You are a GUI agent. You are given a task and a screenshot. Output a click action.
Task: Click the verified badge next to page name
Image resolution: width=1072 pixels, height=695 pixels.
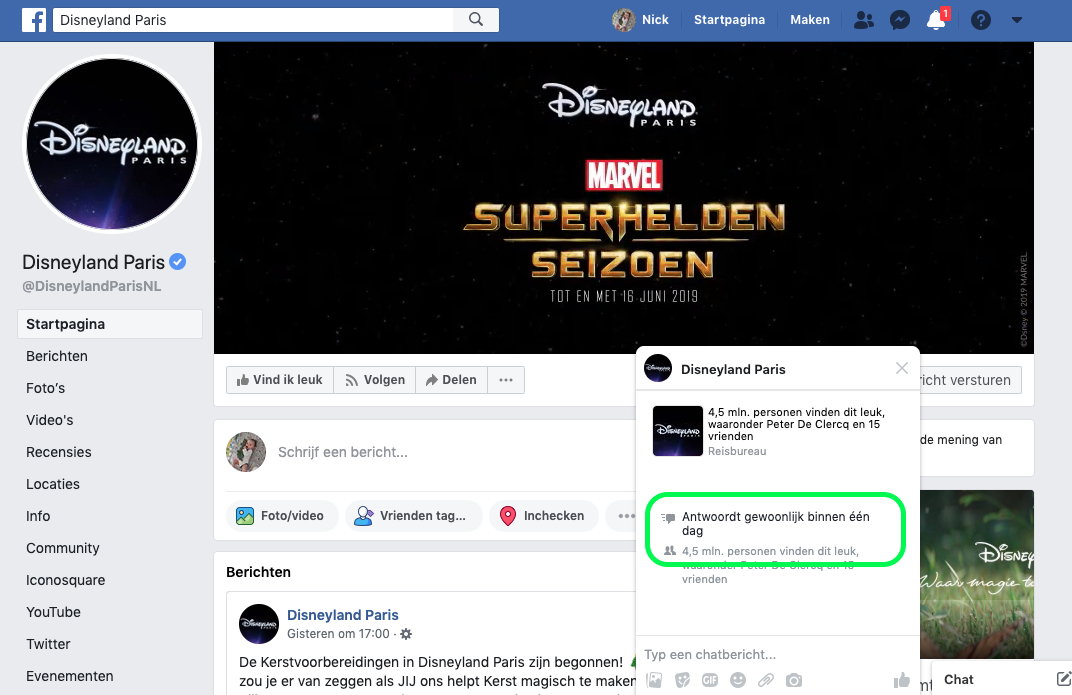tap(178, 262)
